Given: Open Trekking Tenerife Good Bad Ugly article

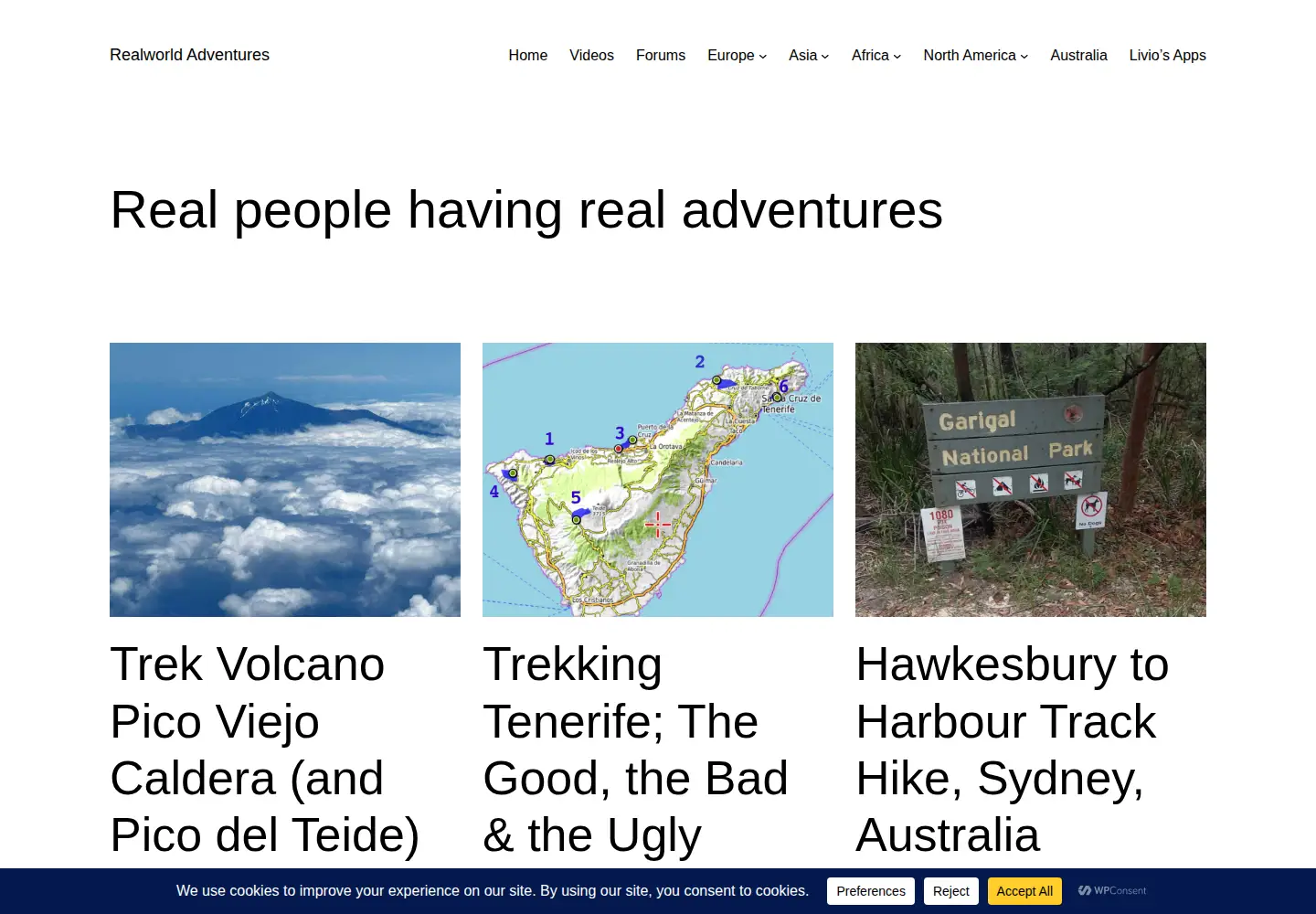Looking at the screenshot, I should (635, 749).
